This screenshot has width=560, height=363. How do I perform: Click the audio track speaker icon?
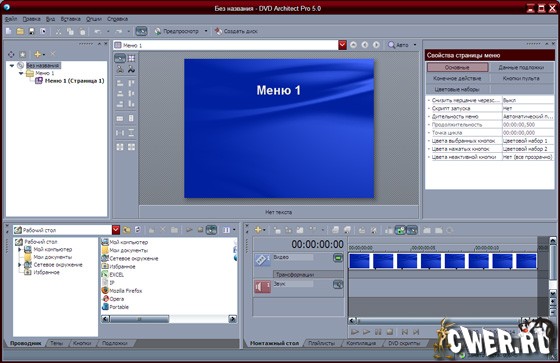pyautogui.click(x=262, y=287)
